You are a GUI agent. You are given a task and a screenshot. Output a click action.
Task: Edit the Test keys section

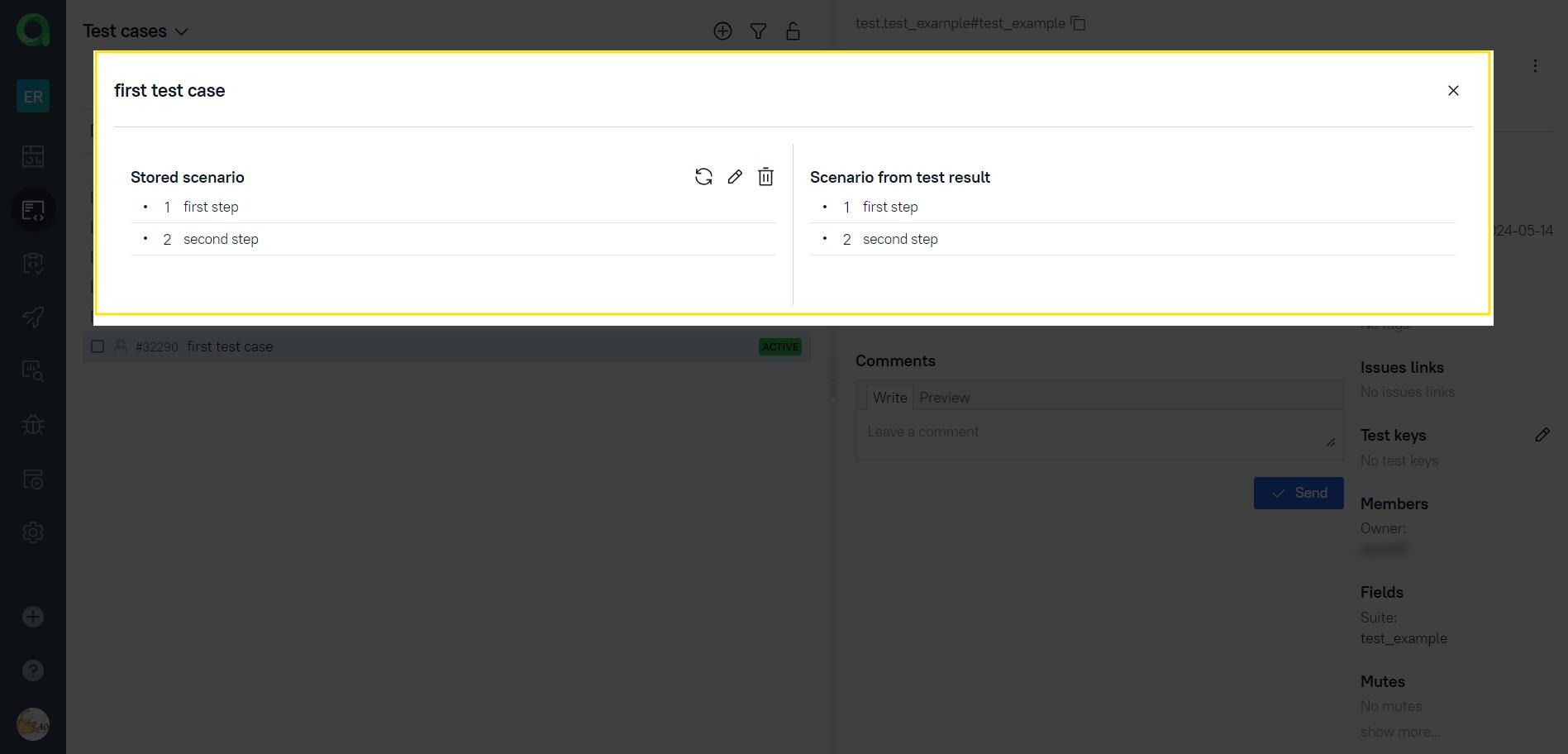tap(1542, 435)
